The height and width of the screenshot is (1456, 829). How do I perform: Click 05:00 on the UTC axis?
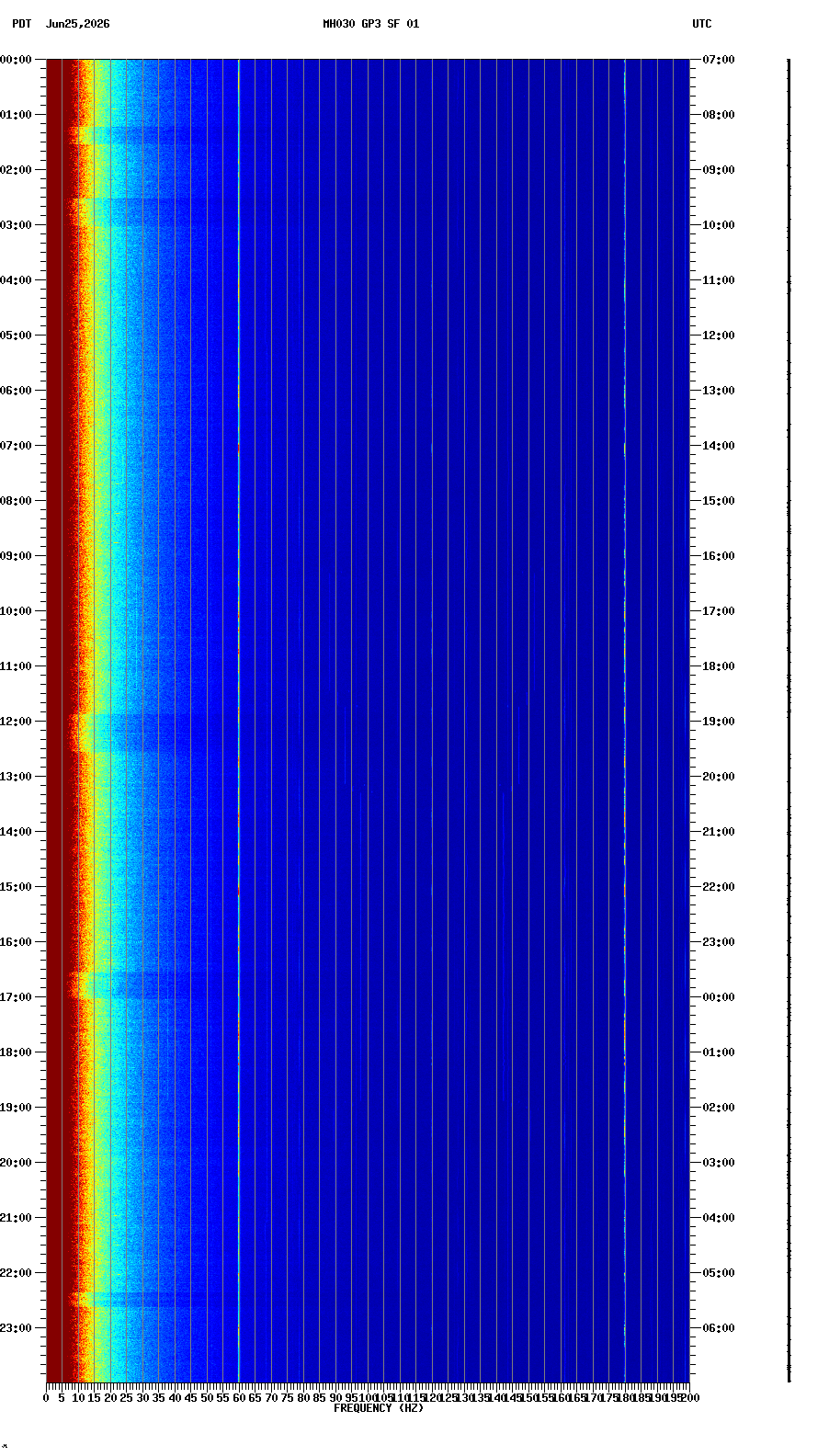click(x=719, y=1273)
